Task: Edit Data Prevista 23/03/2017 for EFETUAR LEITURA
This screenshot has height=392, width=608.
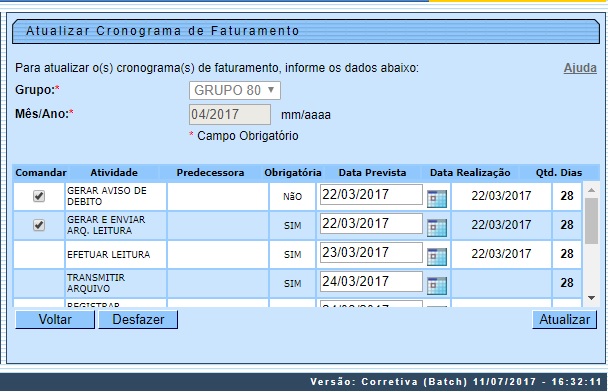Action: pos(371,252)
